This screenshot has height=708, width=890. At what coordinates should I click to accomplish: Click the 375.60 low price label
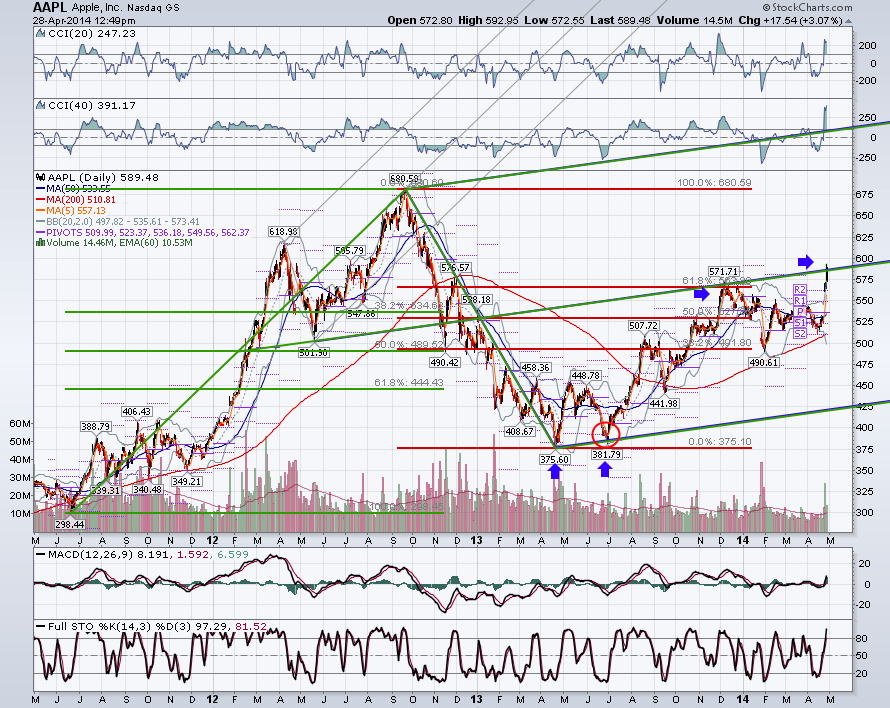[555, 459]
